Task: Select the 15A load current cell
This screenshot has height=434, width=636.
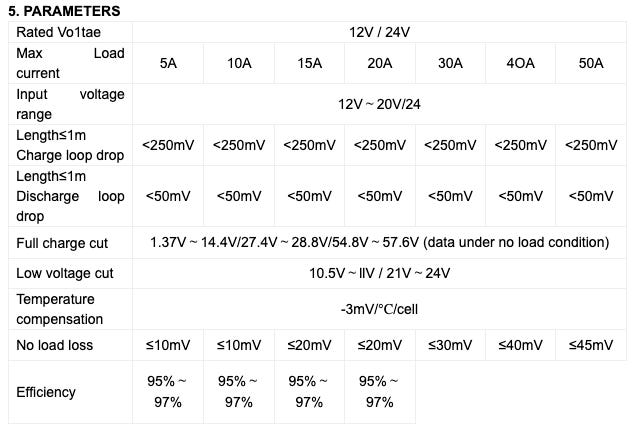Action: tap(309, 62)
